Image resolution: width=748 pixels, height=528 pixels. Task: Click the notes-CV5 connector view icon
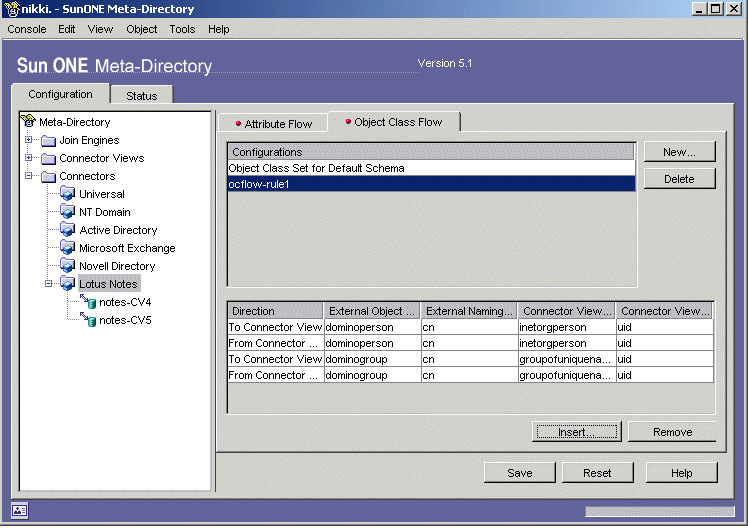[88, 320]
